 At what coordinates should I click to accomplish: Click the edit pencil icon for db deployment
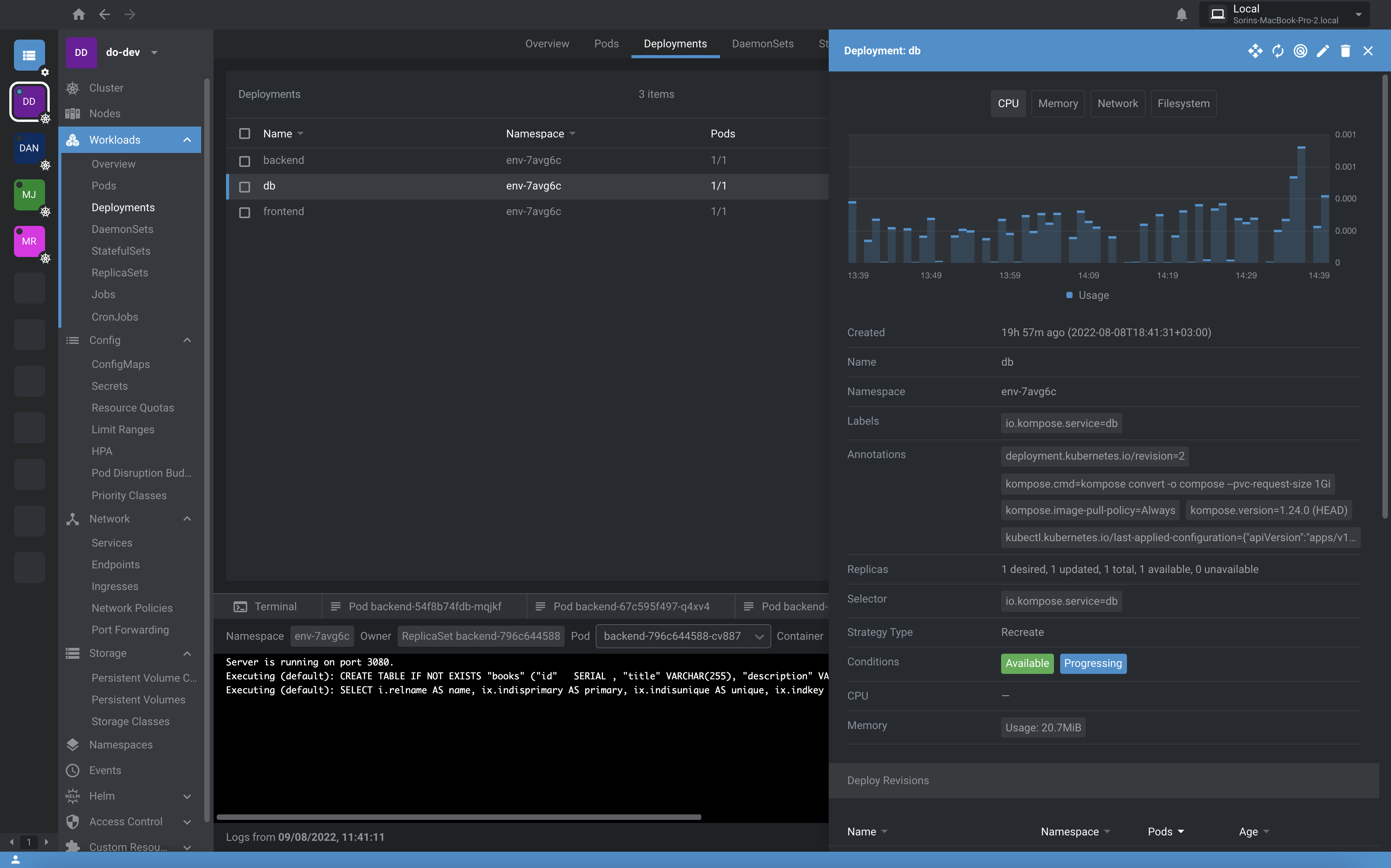(x=1323, y=51)
